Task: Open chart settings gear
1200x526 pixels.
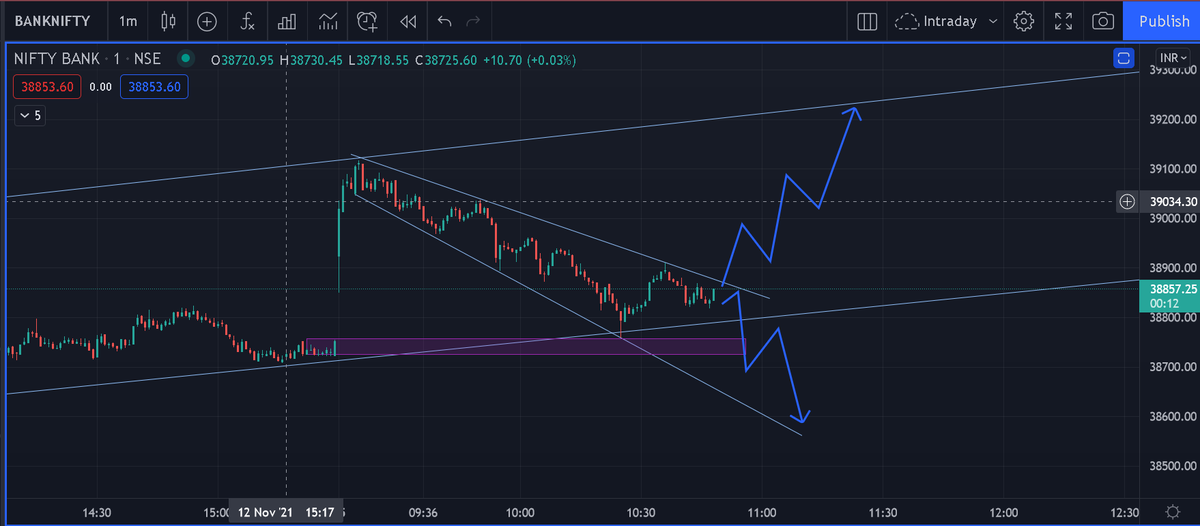Action: tap(1024, 20)
